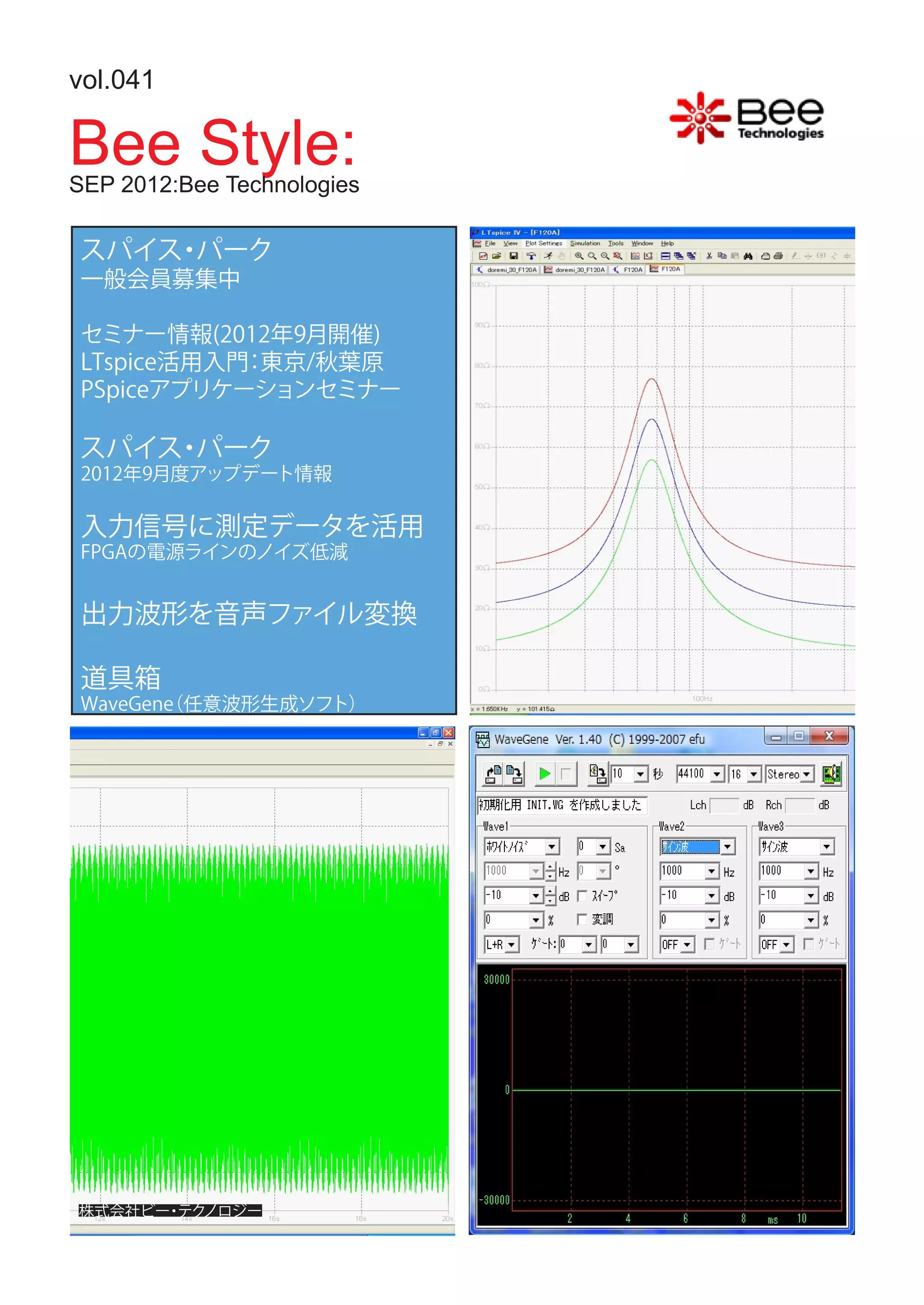The width and height of the screenshot is (924, 1305).
Task: Enable the 変調 modulation checkbox in Wave1
Action: pos(582,920)
